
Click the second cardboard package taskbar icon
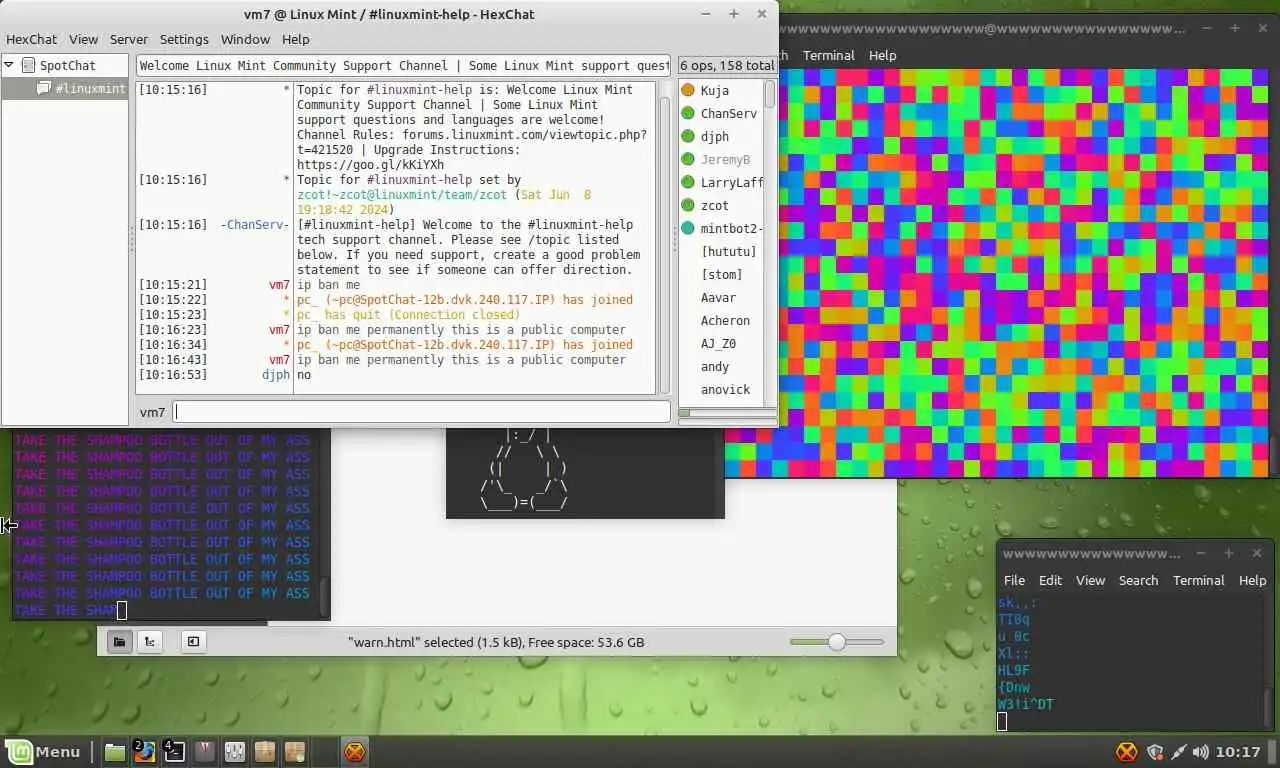(295, 751)
